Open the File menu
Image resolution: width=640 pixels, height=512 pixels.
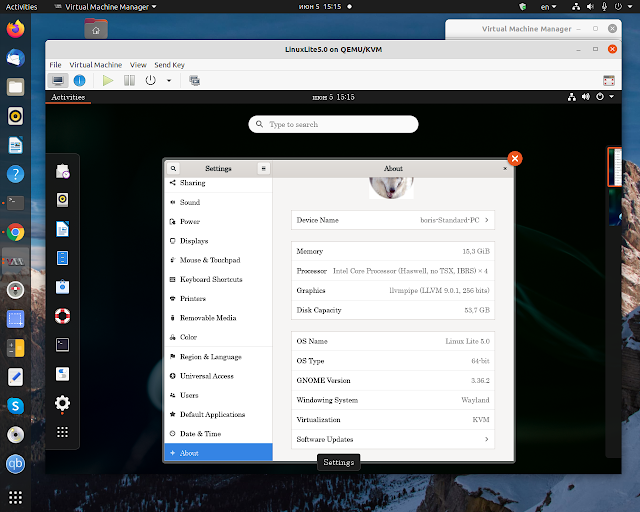55,65
